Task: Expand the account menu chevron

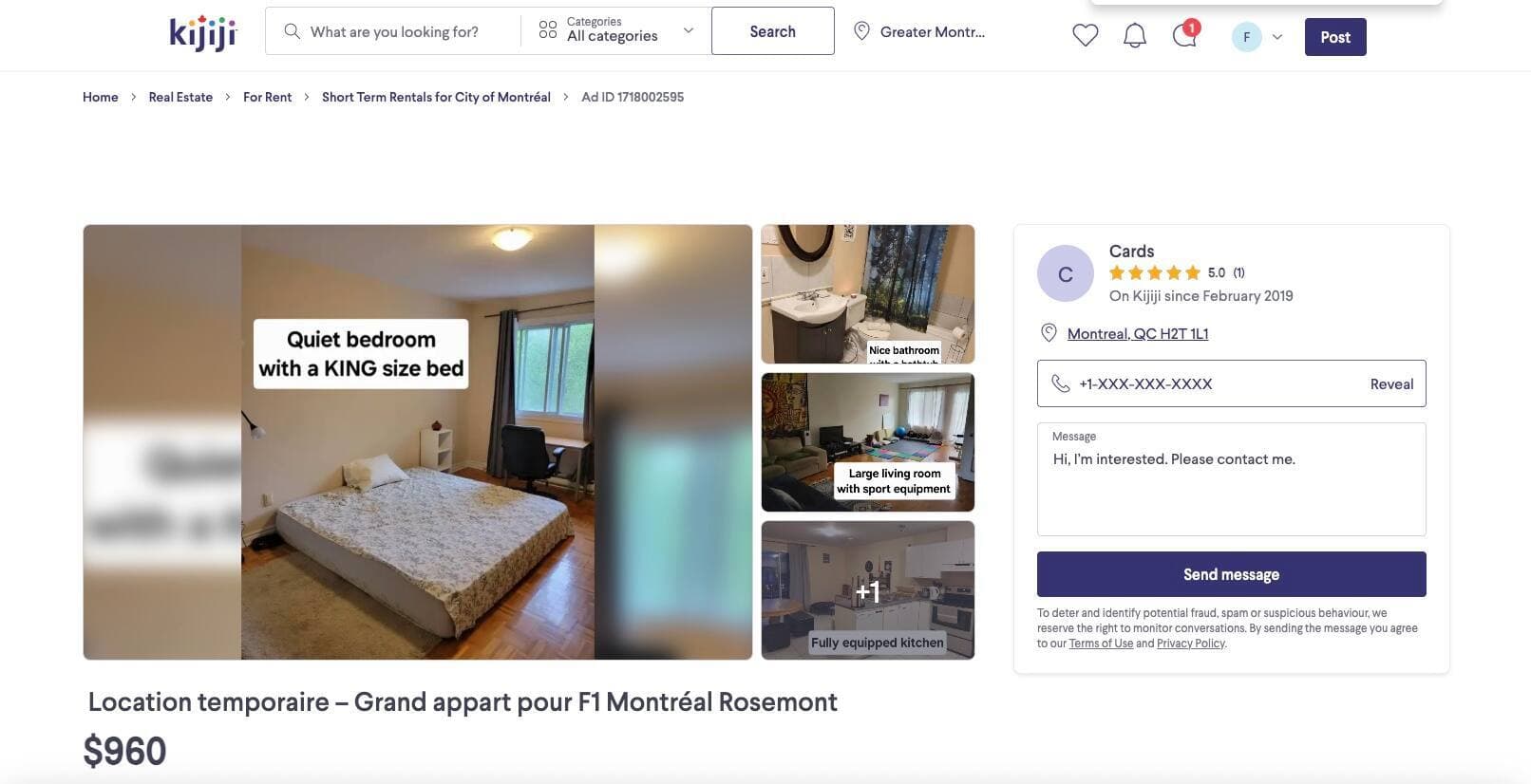Action: 1277,37
